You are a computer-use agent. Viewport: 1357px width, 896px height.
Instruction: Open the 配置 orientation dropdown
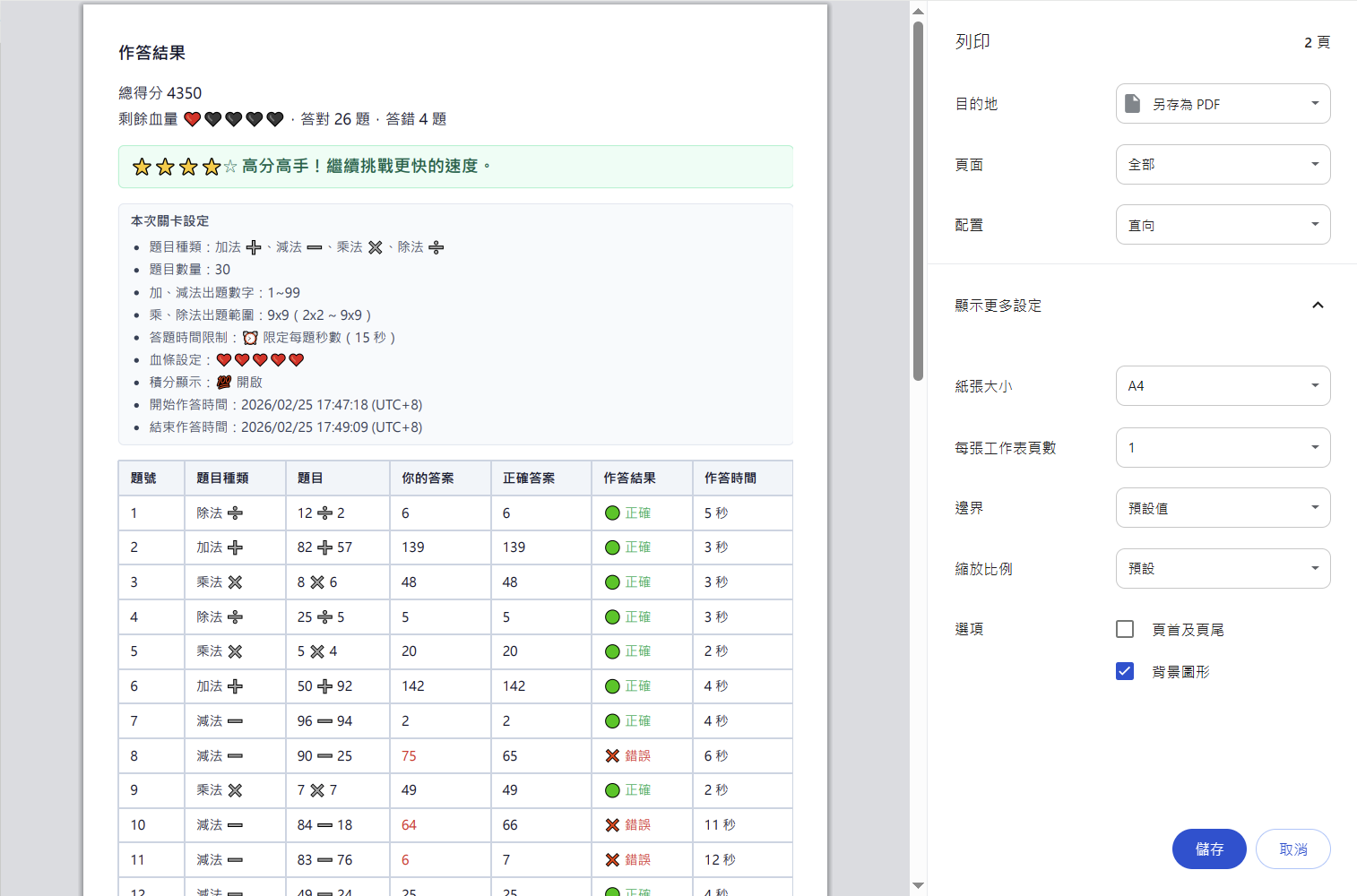1223,224
